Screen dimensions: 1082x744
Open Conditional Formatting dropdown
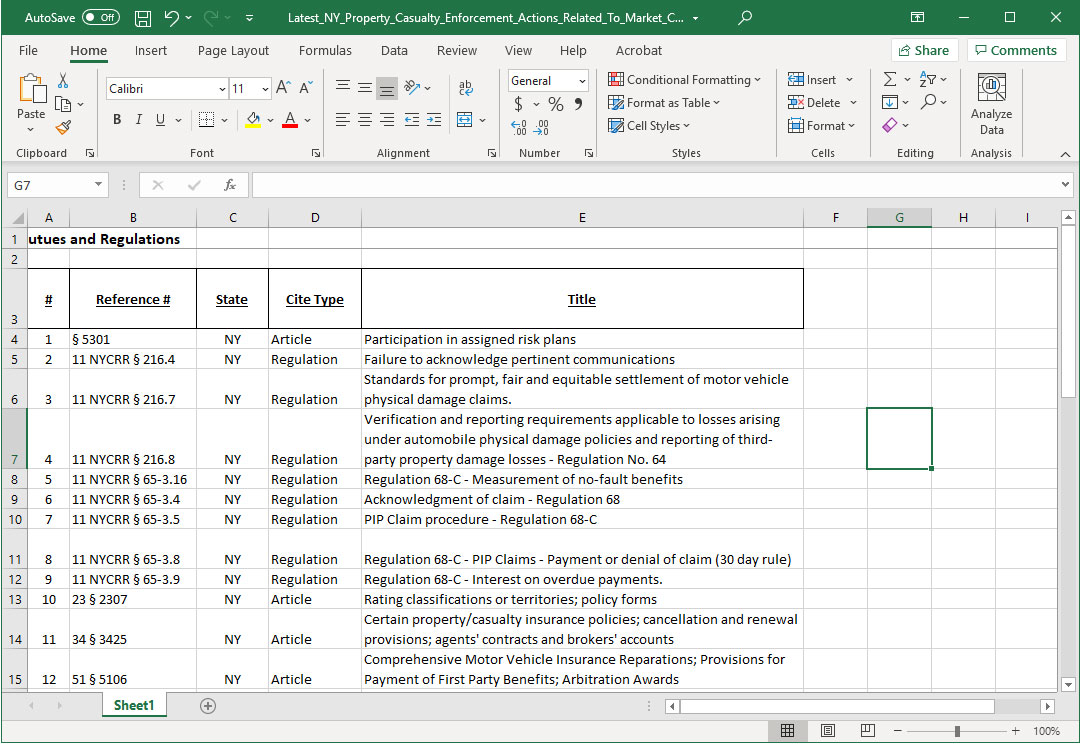685,79
